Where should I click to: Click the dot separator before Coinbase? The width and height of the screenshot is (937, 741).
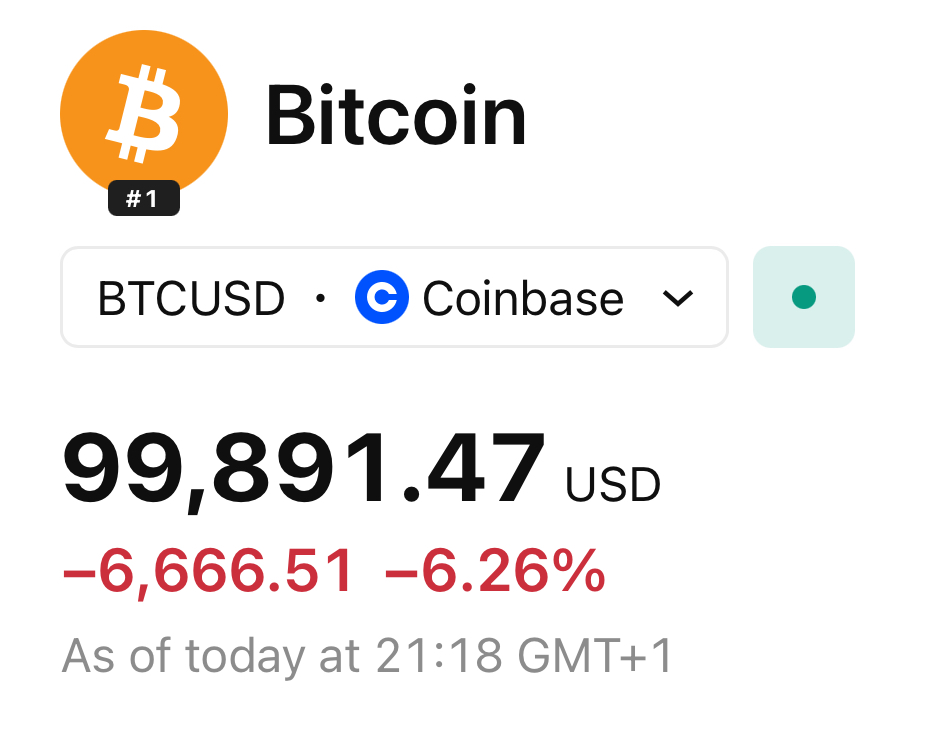(x=320, y=298)
